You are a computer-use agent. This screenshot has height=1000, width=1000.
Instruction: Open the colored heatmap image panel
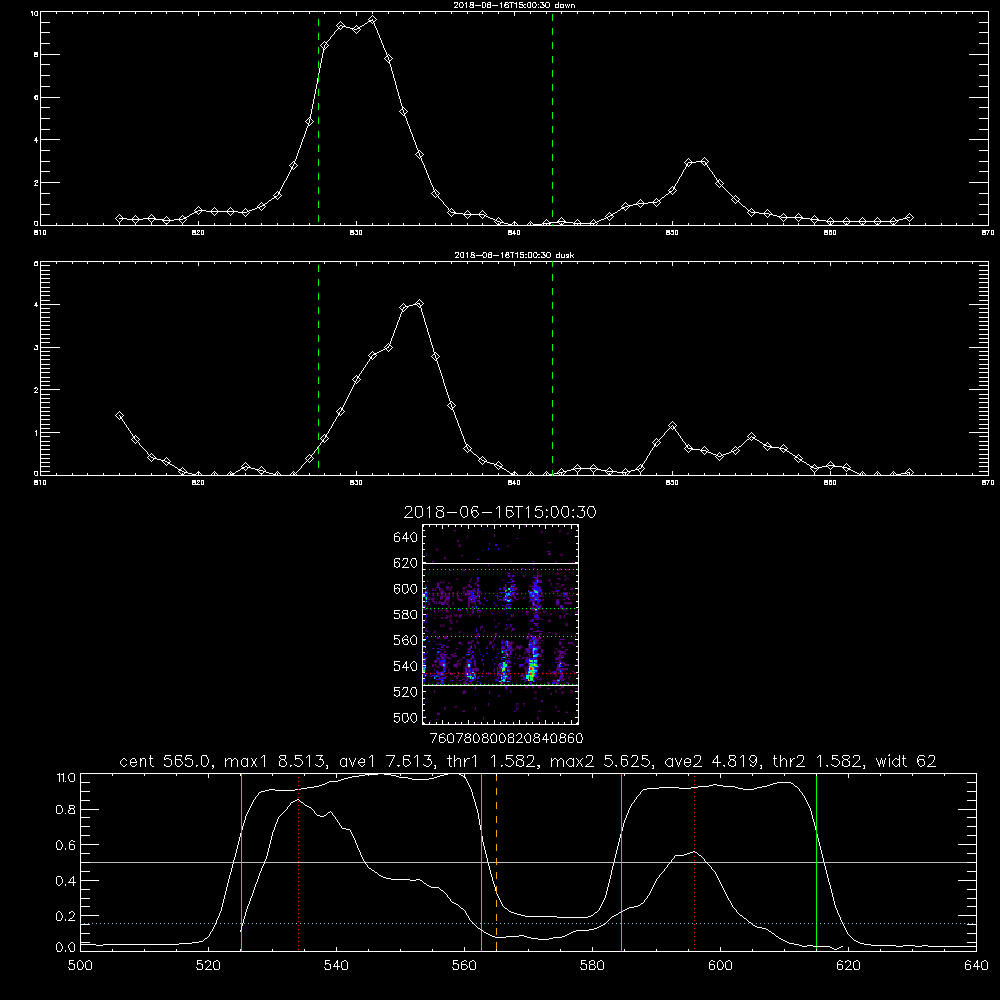coord(501,624)
